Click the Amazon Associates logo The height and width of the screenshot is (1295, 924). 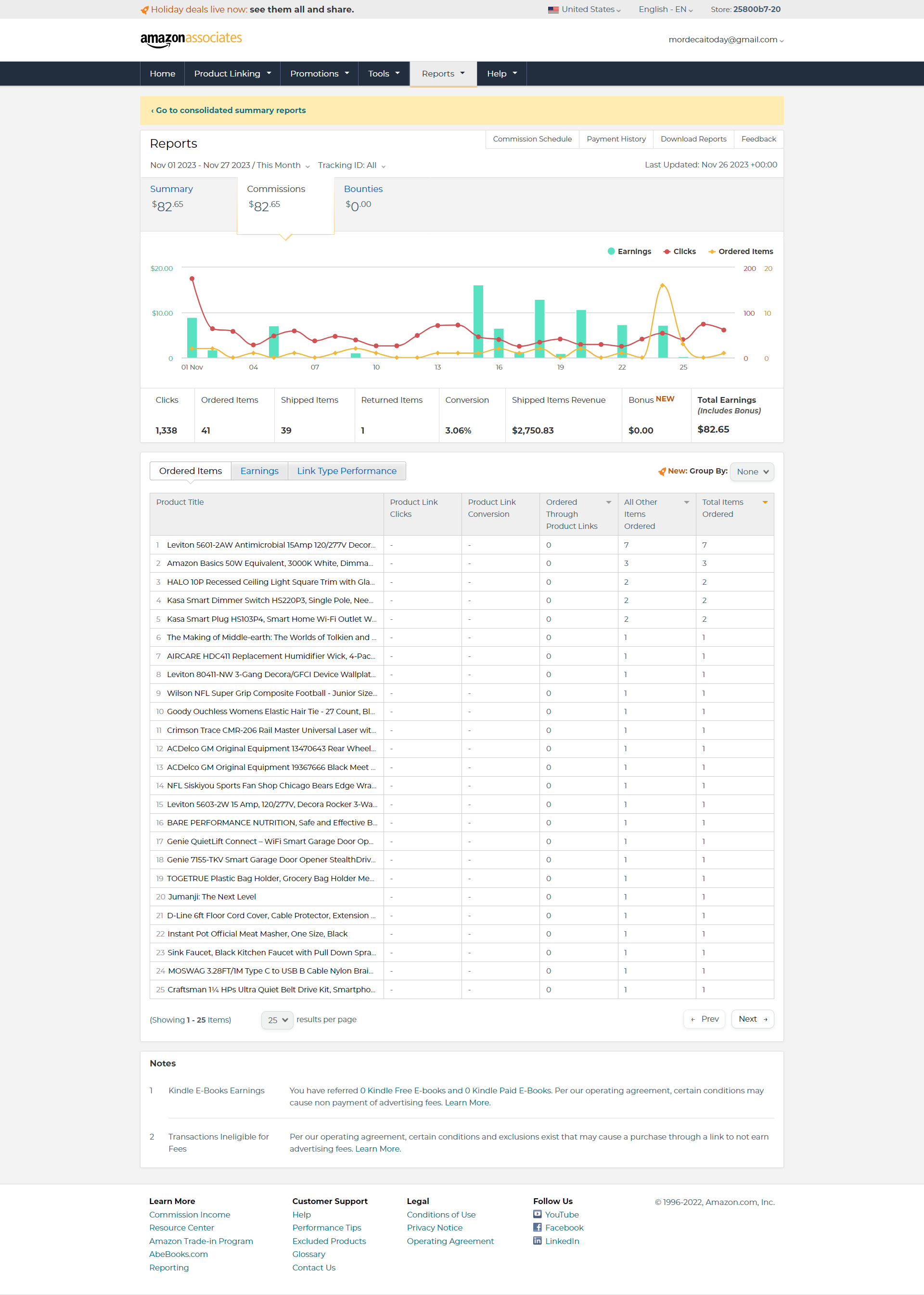click(191, 38)
